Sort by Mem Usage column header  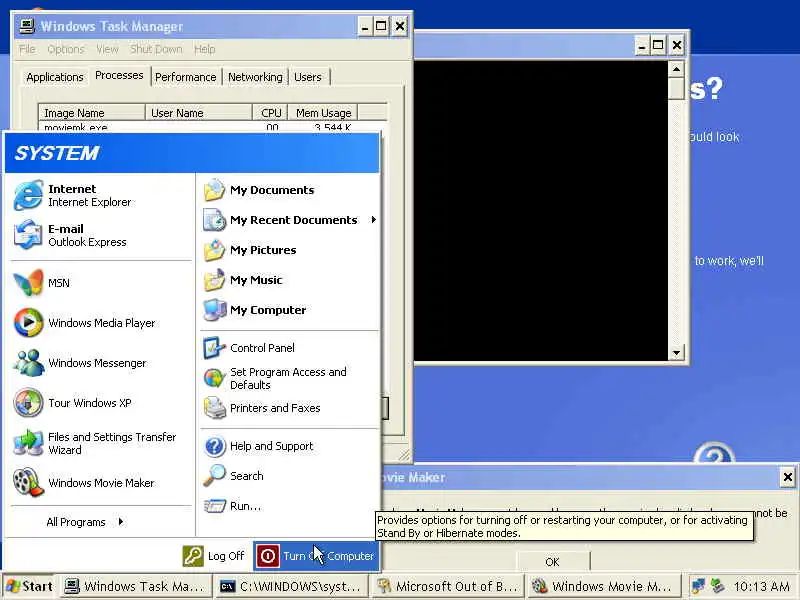[x=323, y=113]
